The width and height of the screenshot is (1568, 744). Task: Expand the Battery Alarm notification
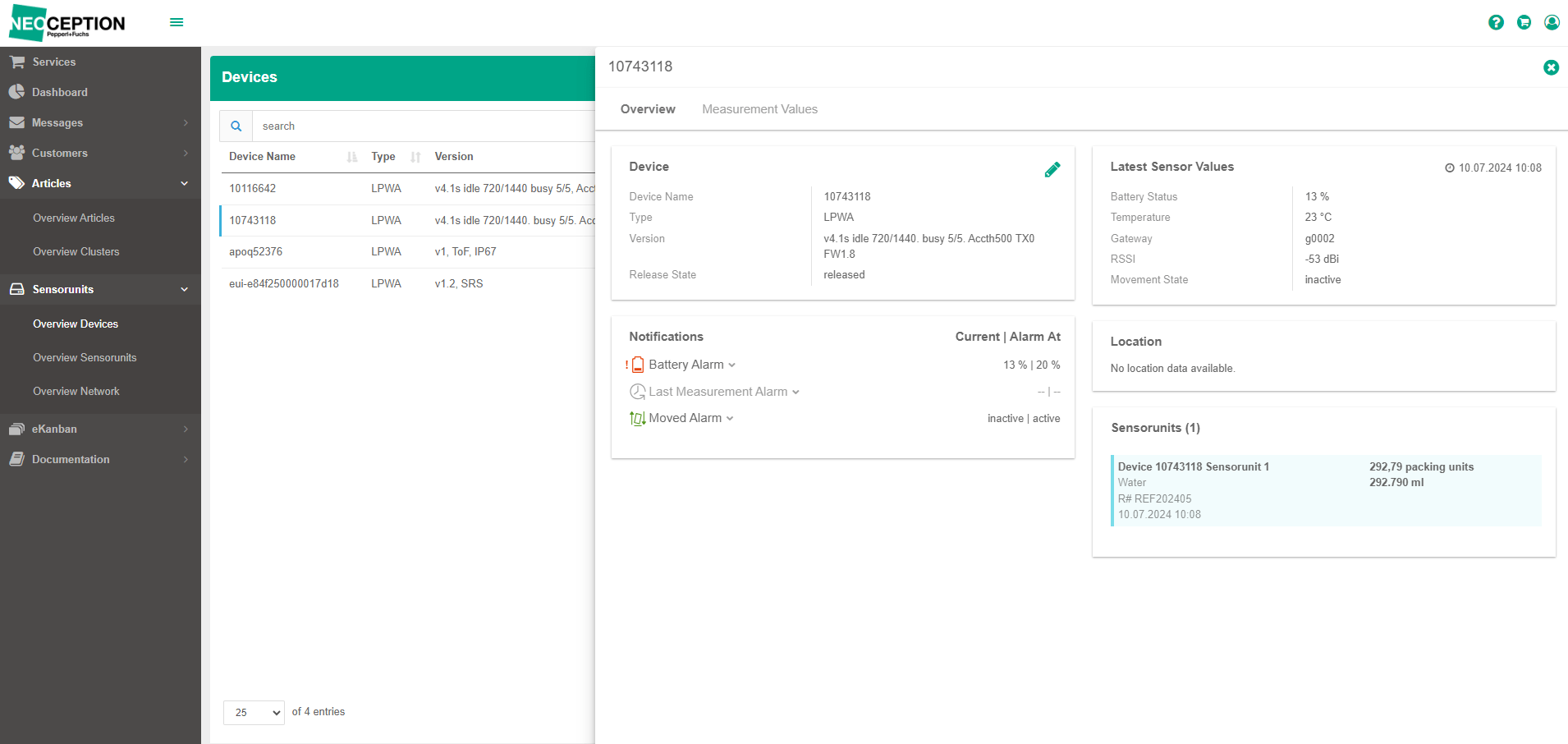coord(691,365)
